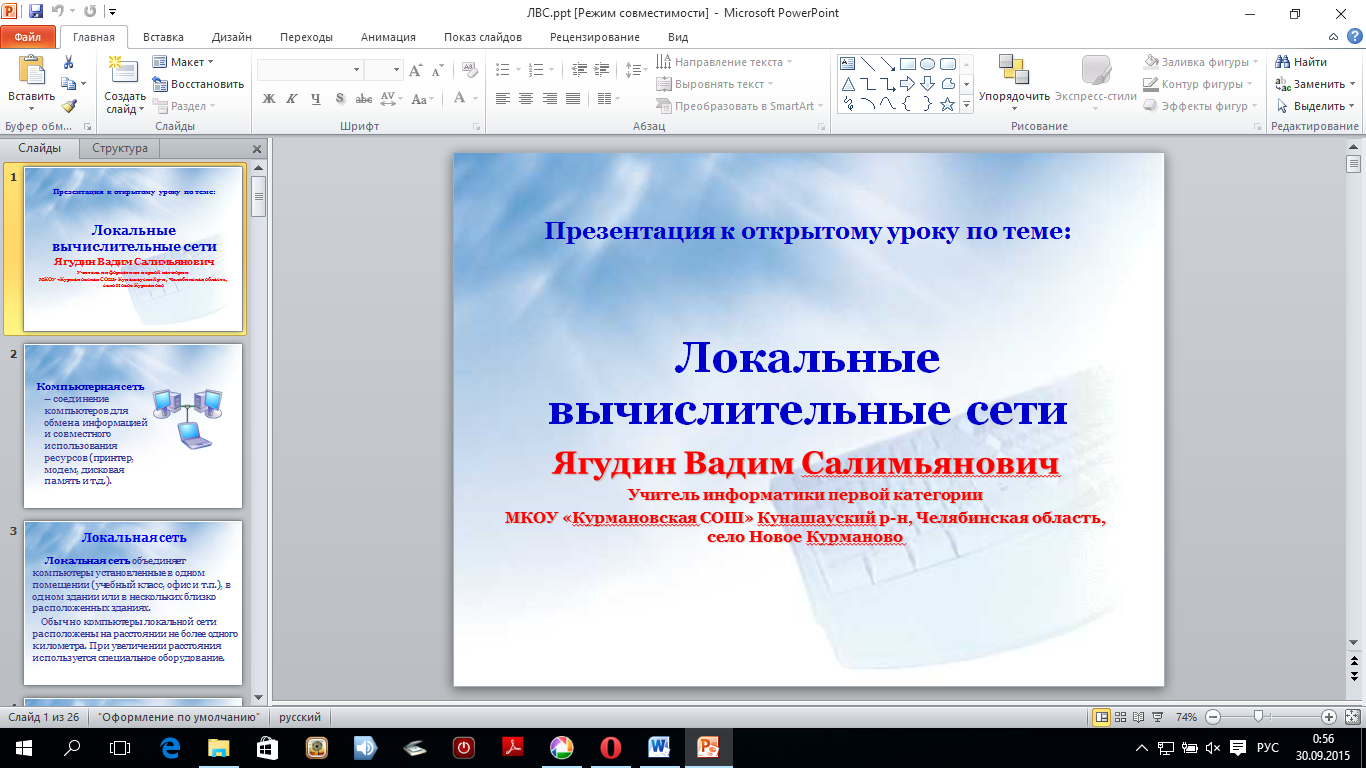Open the Выделить dropdown
The width and height of the screenshot is (1366, 768).
(1315, 106)
